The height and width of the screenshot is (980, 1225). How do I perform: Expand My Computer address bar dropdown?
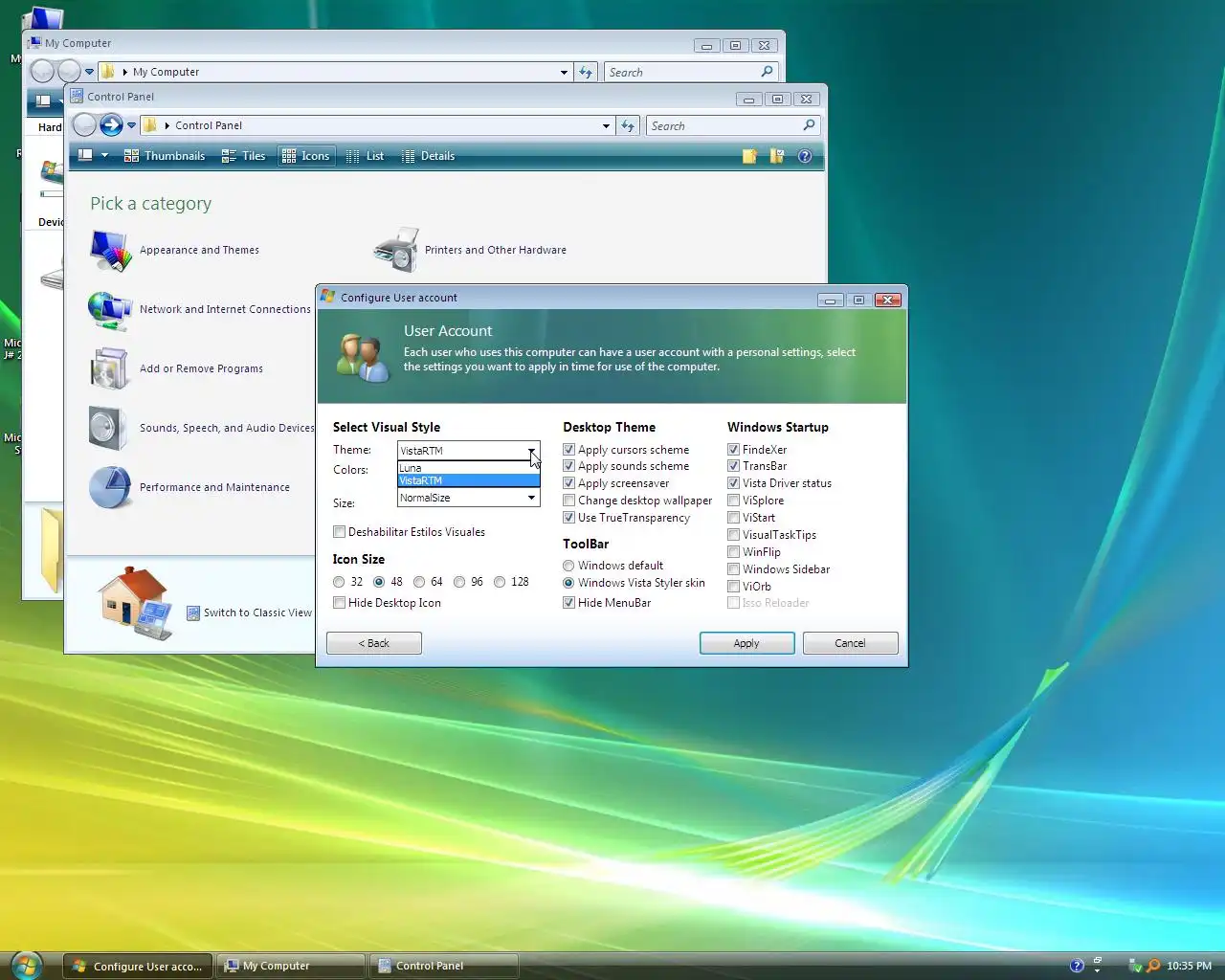tap(564, 72)
